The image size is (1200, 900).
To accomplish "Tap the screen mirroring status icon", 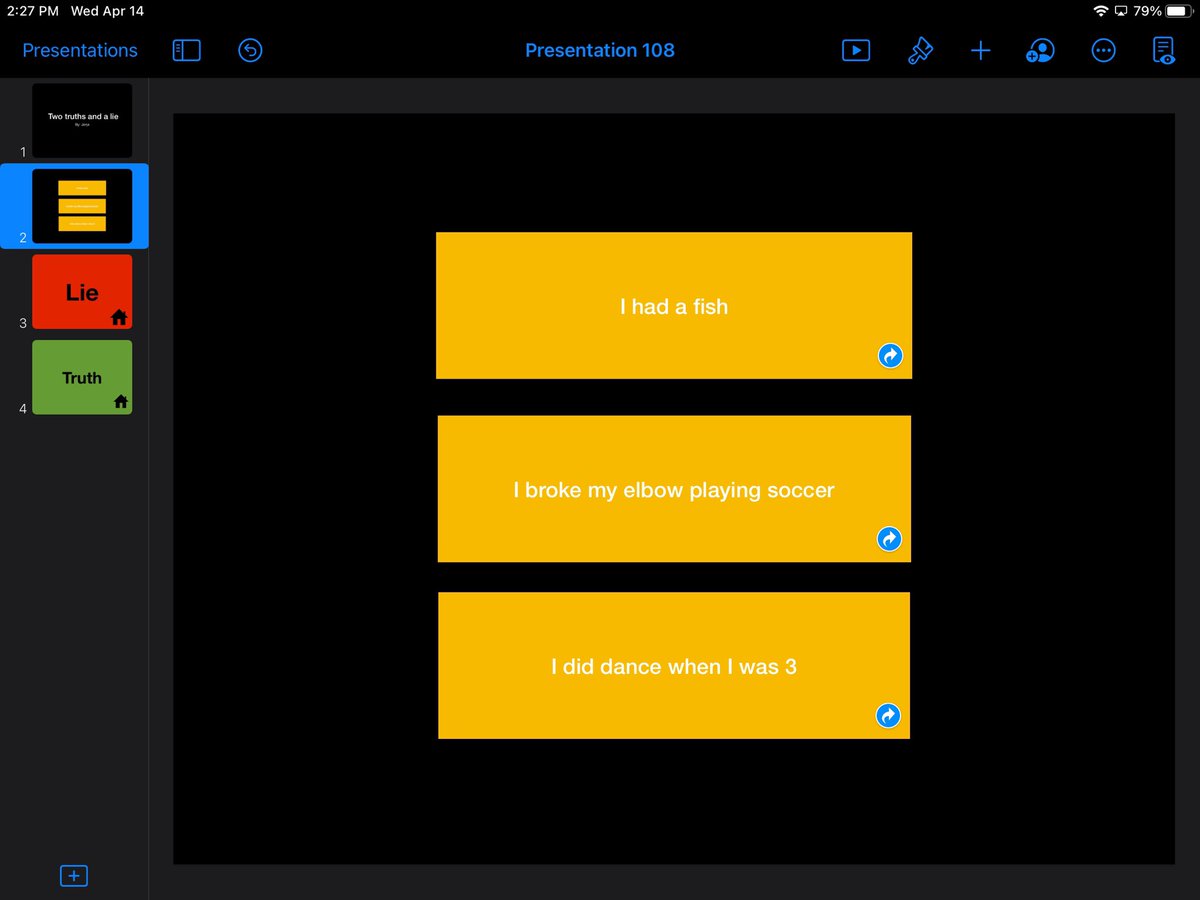I will coord(1121,11).
